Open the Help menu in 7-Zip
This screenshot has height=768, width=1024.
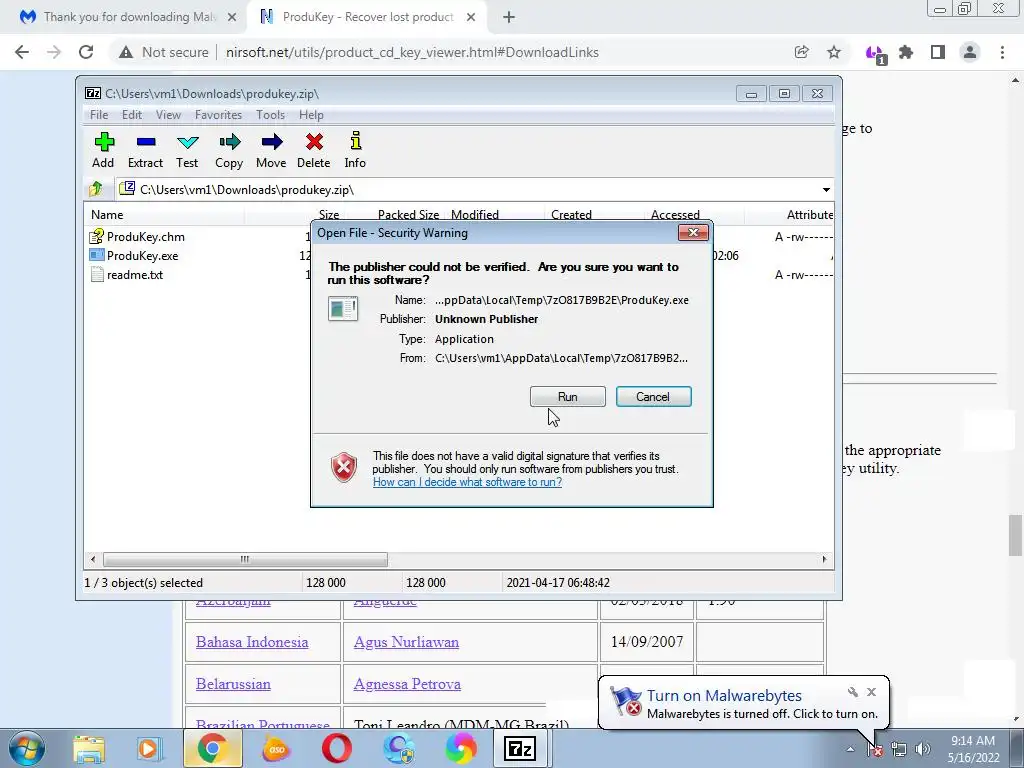(312, 115)
